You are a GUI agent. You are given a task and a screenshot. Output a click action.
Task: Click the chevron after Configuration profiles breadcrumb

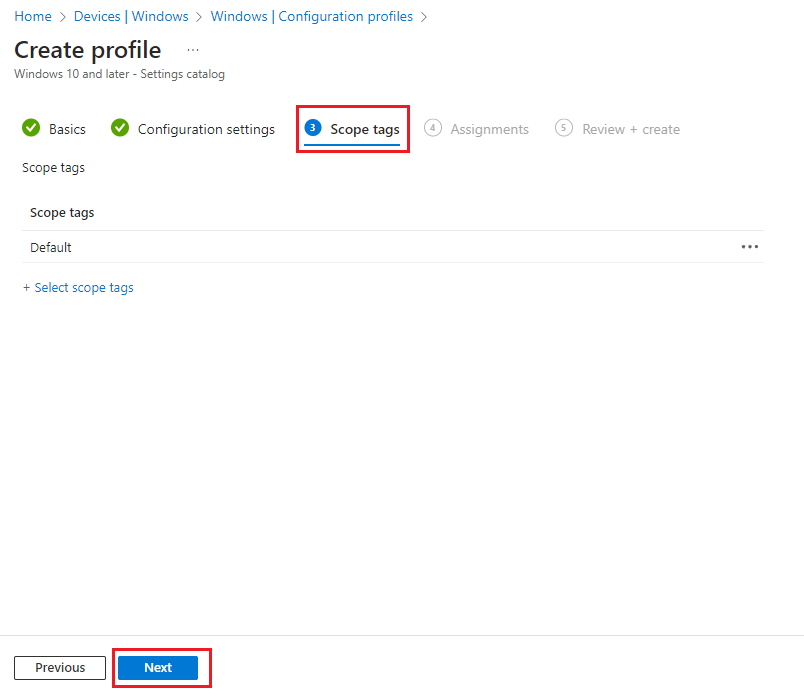pos(422,16)
